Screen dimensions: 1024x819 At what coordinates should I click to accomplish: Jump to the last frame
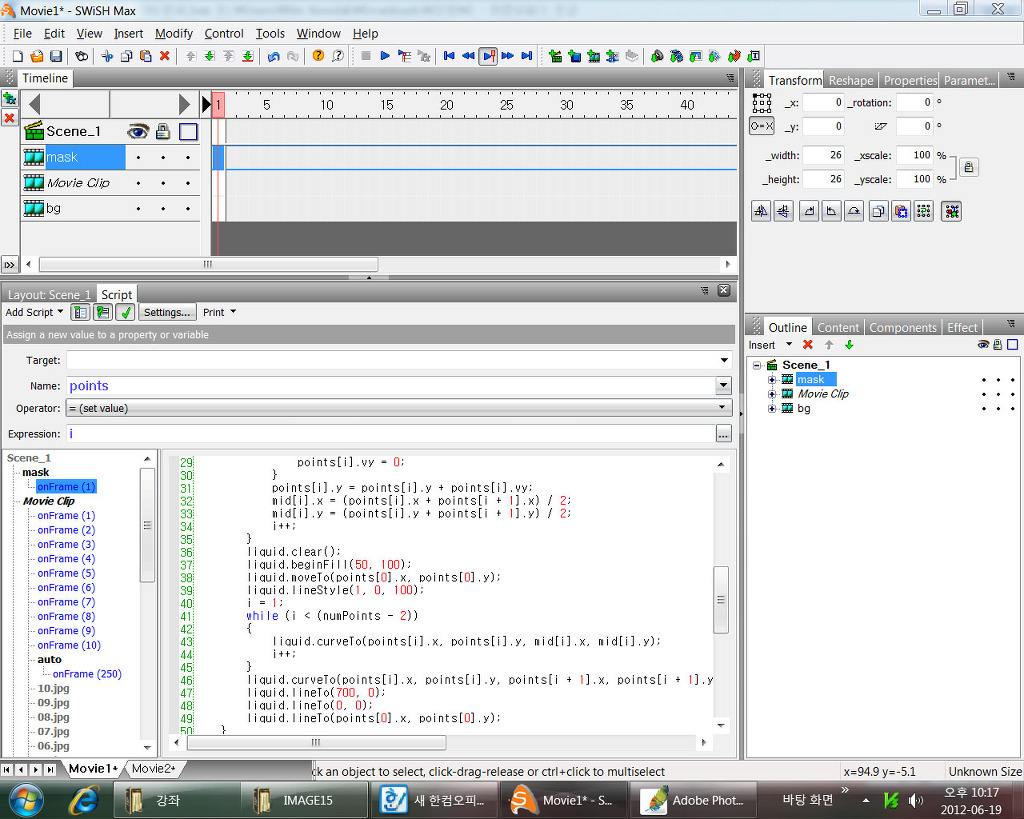pos(526,56)
